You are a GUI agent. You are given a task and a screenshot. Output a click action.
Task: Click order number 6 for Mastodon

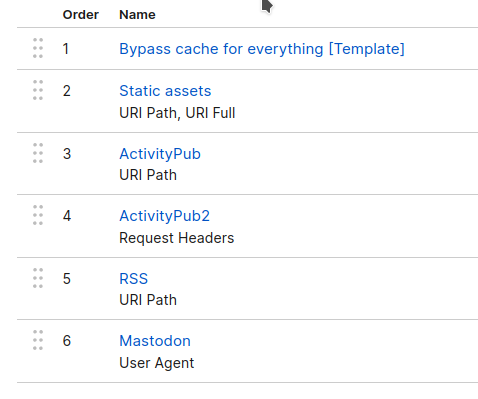point(67,341)
